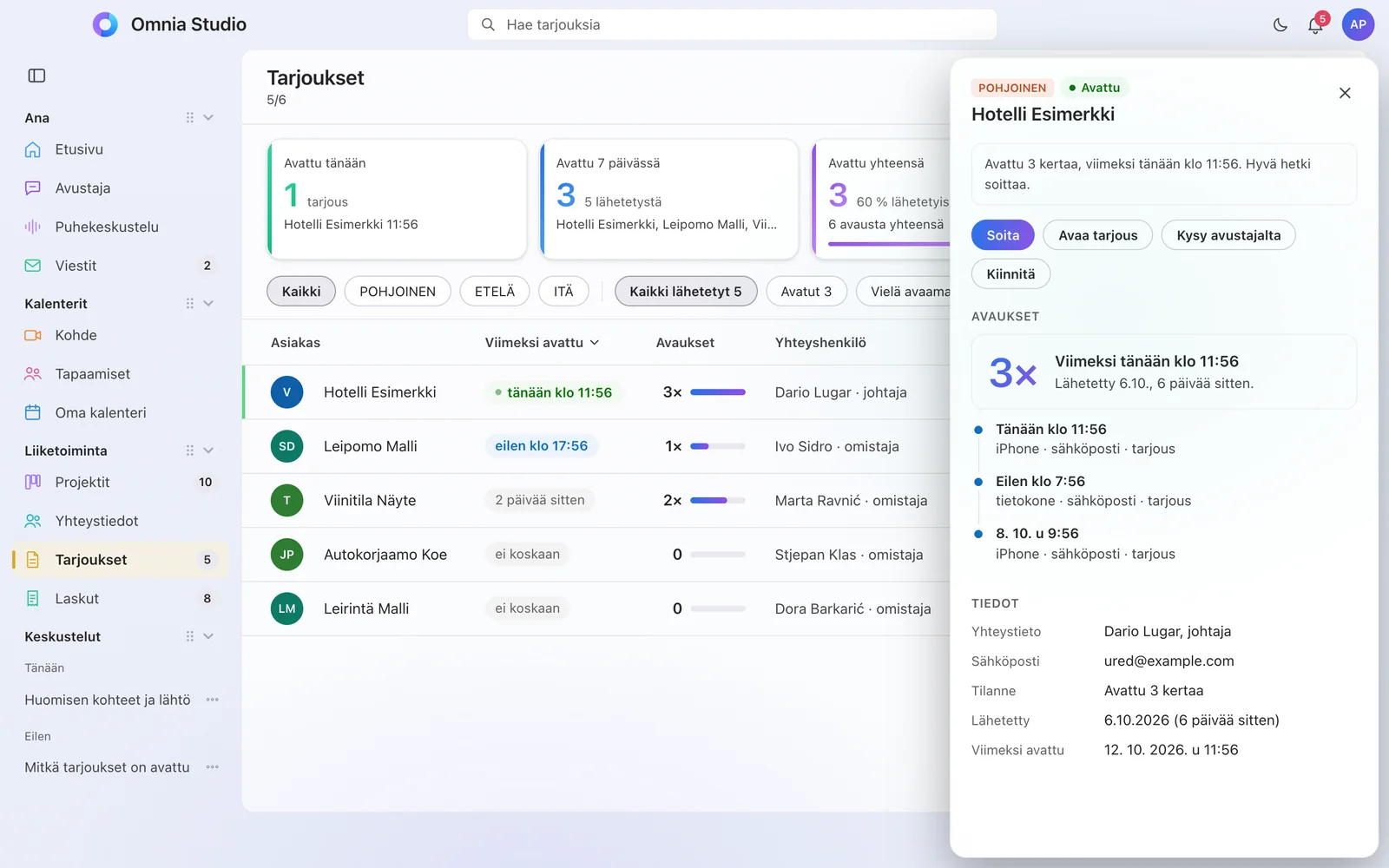Image resolution: width=1389 pixels, height=868 pixels.
Task: Filter to Avatut 3
Action: [806, 292]
